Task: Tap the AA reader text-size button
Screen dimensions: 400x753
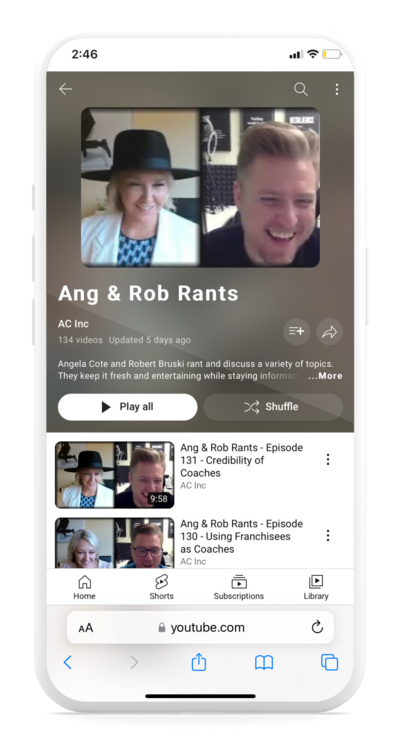Action: tap(85, 628)
